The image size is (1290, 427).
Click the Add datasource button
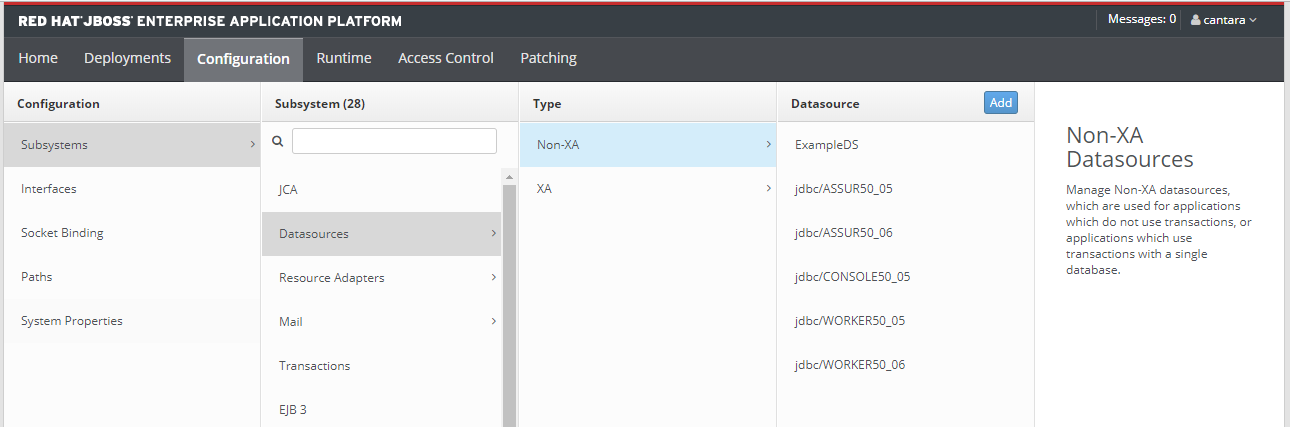[1000, 102]
